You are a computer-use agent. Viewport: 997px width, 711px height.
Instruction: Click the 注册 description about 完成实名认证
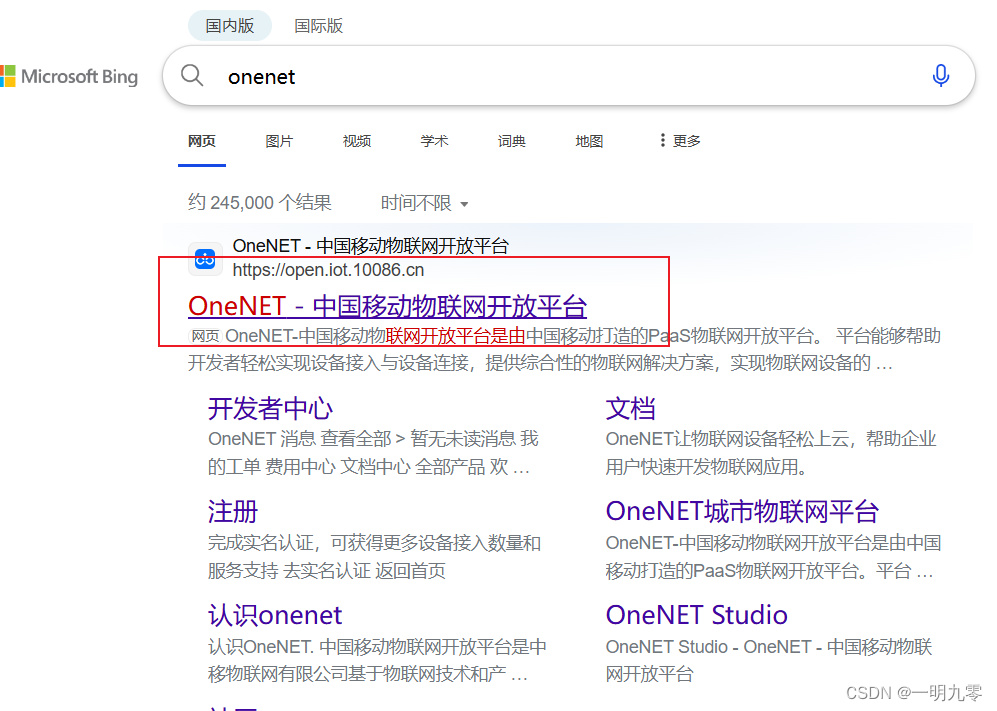375,556
